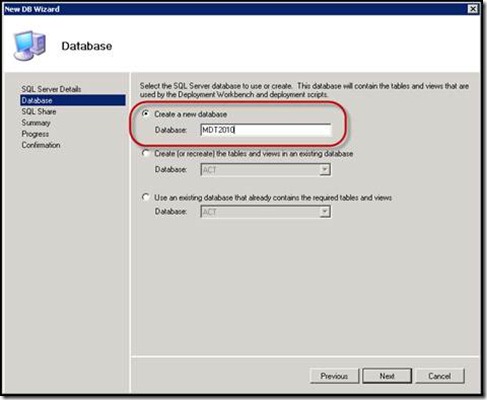
Task: Click the 'Select the SQL Server database' description text
Action: tap(304, 90)
